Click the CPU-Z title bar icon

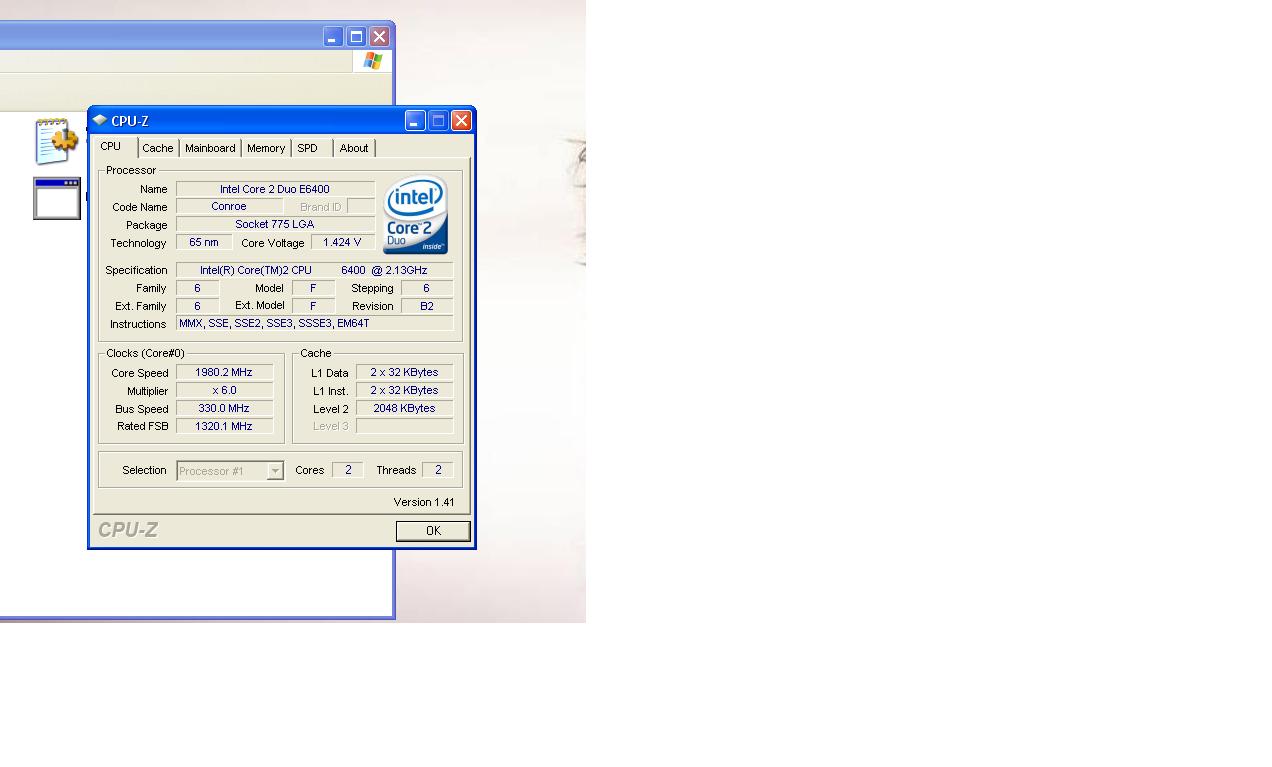pos(100,120)
